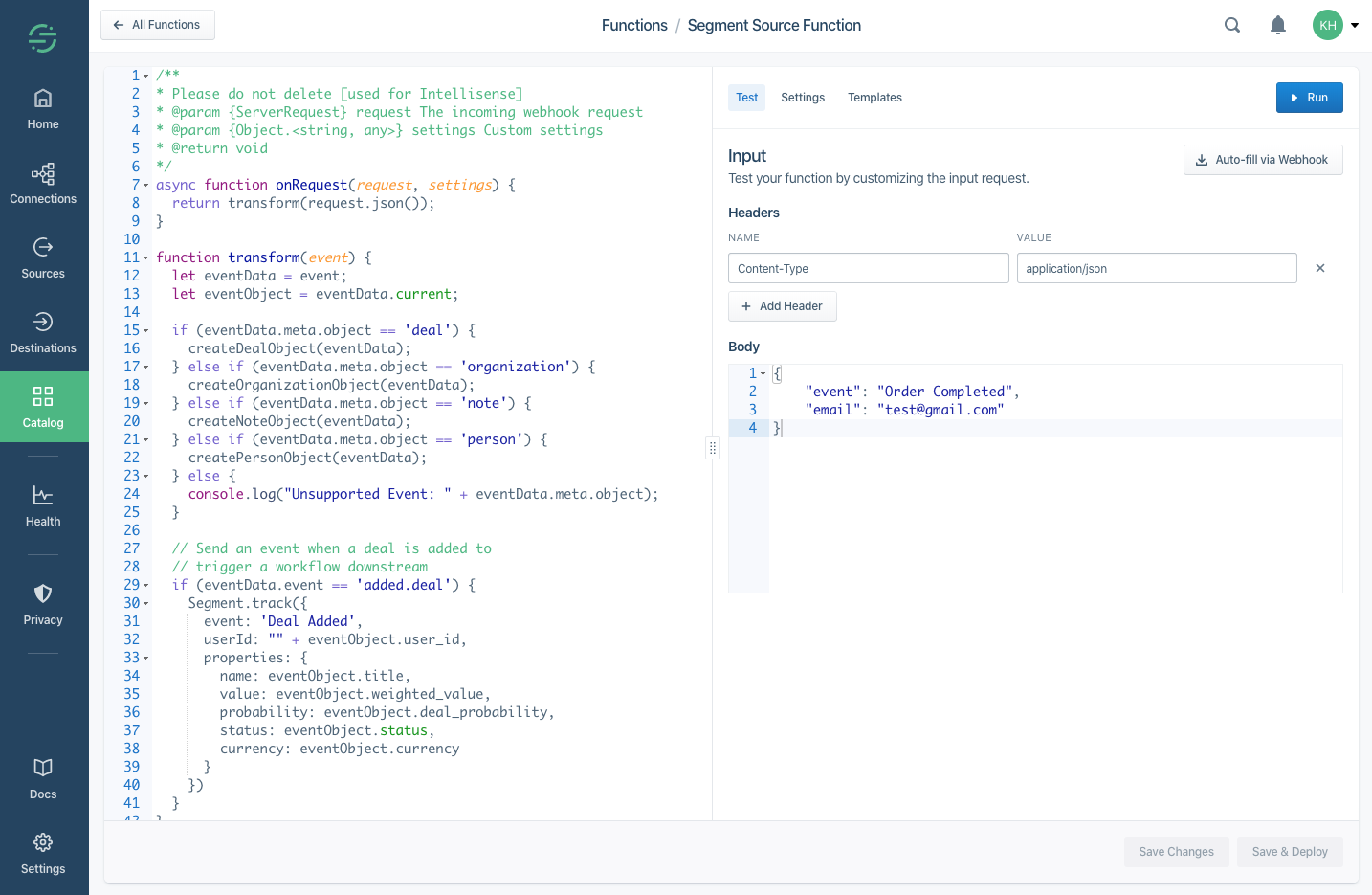Expand the KH account menu
Screen dimensions: 1372x895
1337,25
